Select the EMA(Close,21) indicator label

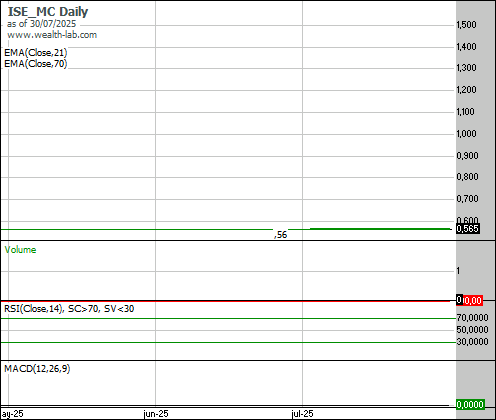pyautogui.click(x=36, y=52)
